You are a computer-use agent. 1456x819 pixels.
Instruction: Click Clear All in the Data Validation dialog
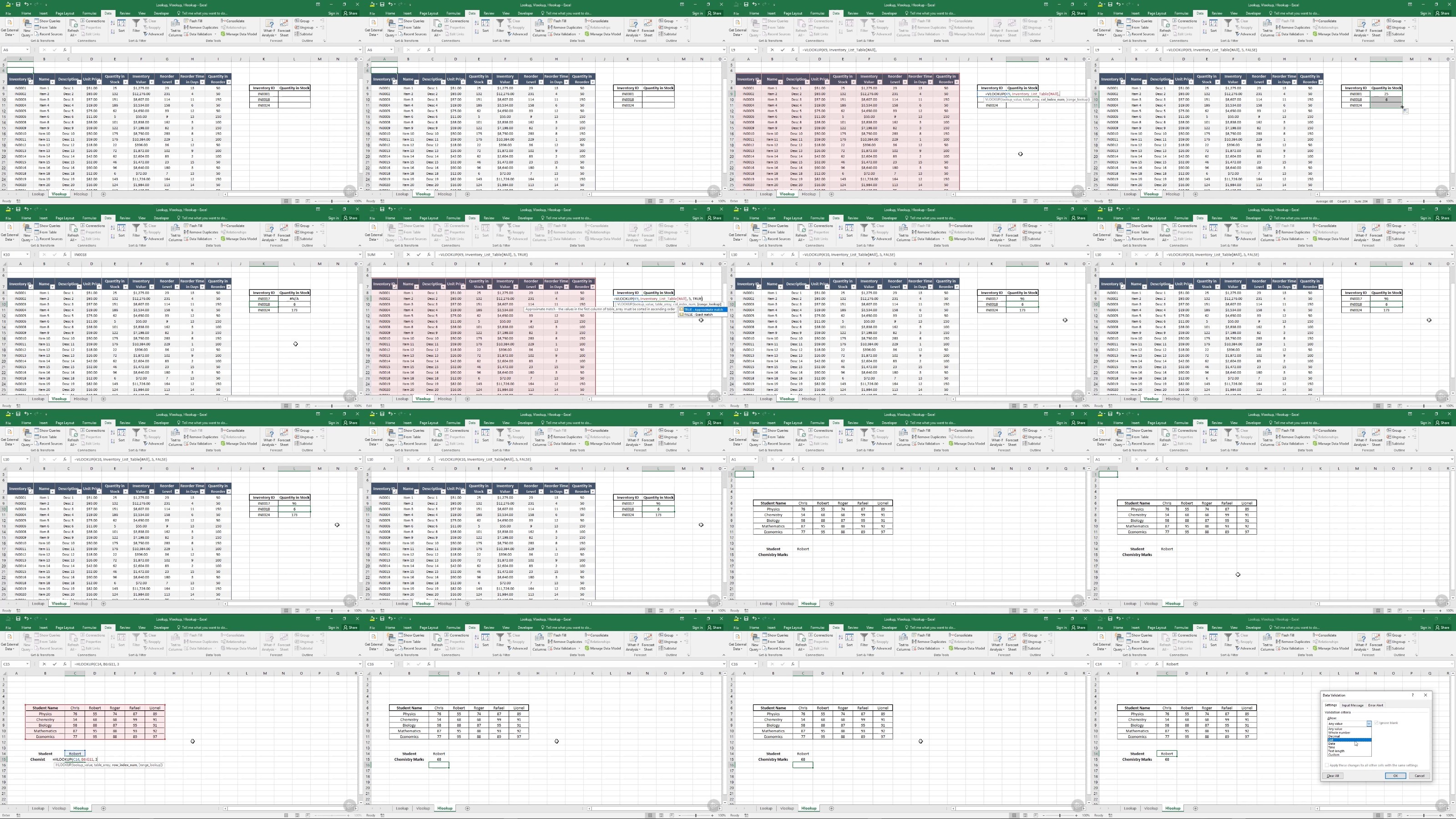pos(1333,776)
